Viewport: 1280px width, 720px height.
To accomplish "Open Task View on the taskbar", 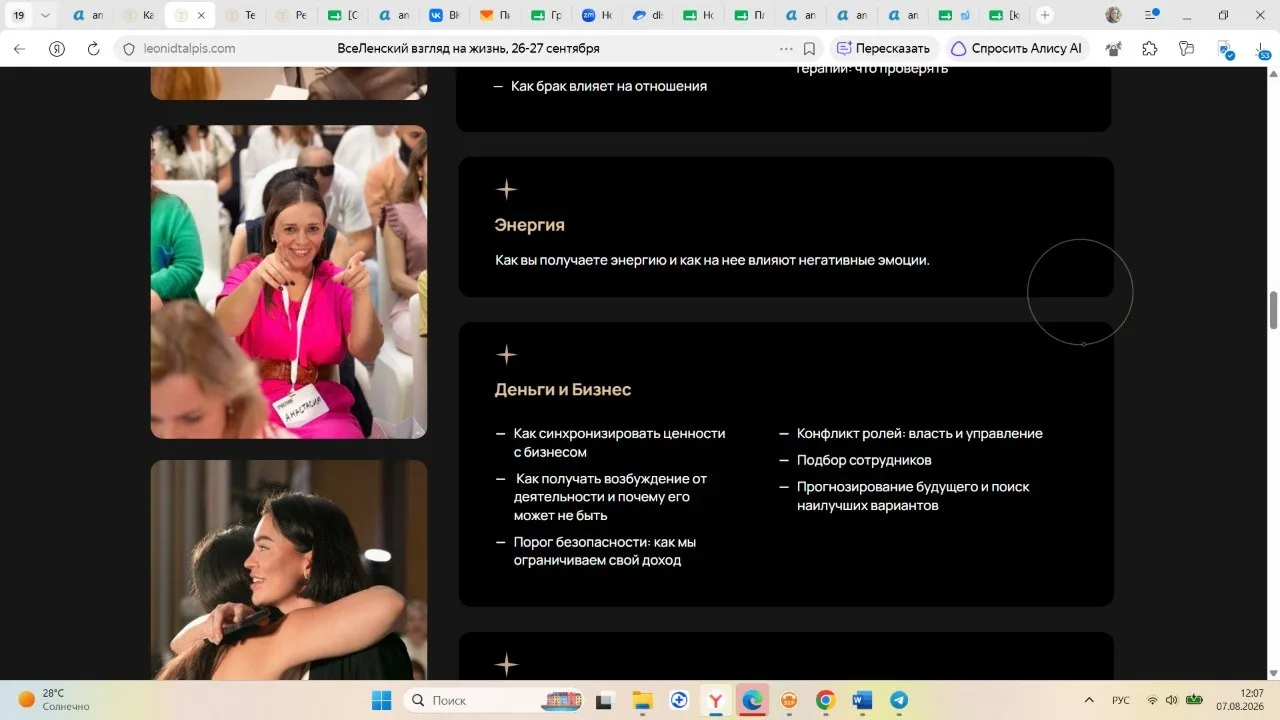I will [x=604, y=700].
